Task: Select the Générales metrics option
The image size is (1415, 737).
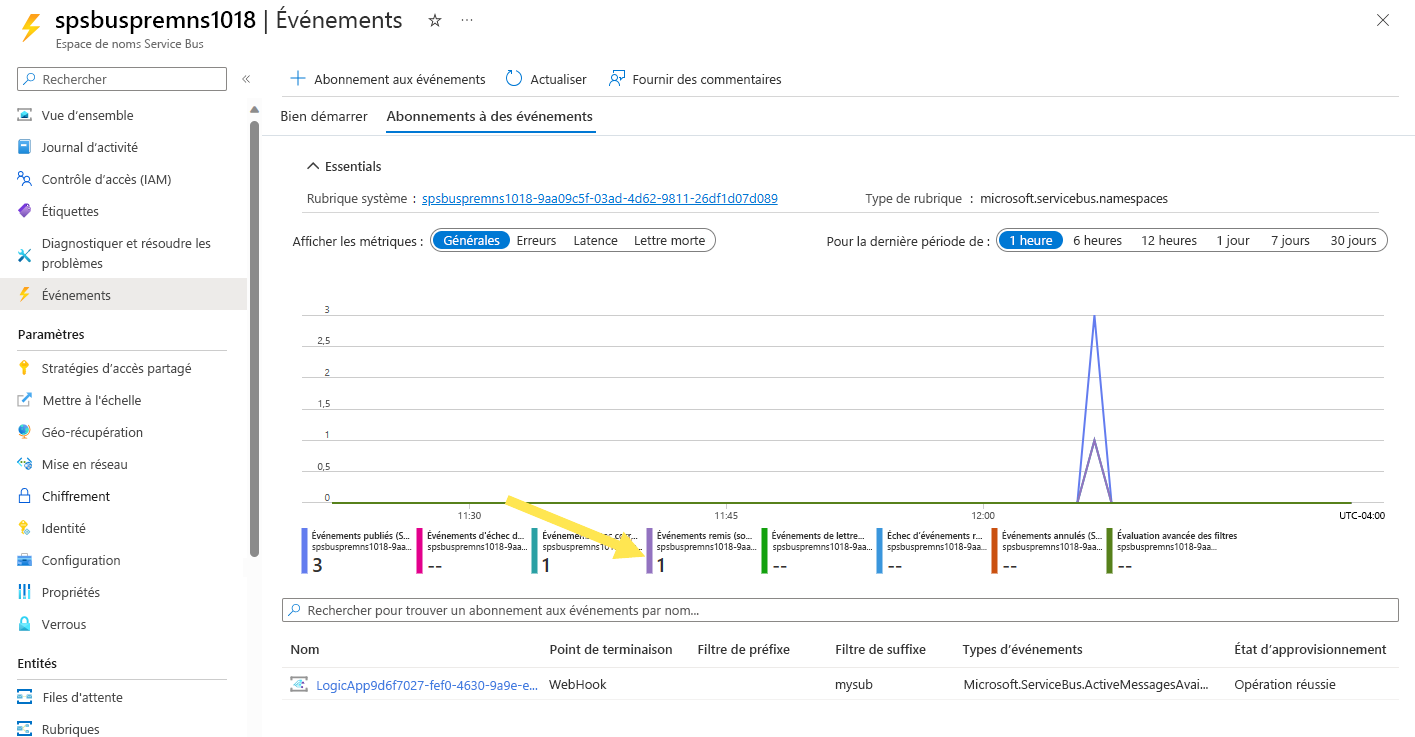Action: pyautogui.click(x=472, y=240)
